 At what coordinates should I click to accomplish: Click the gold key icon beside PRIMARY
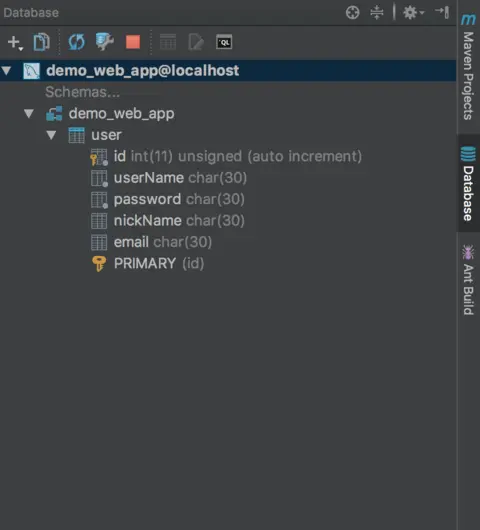pos(99,264)
